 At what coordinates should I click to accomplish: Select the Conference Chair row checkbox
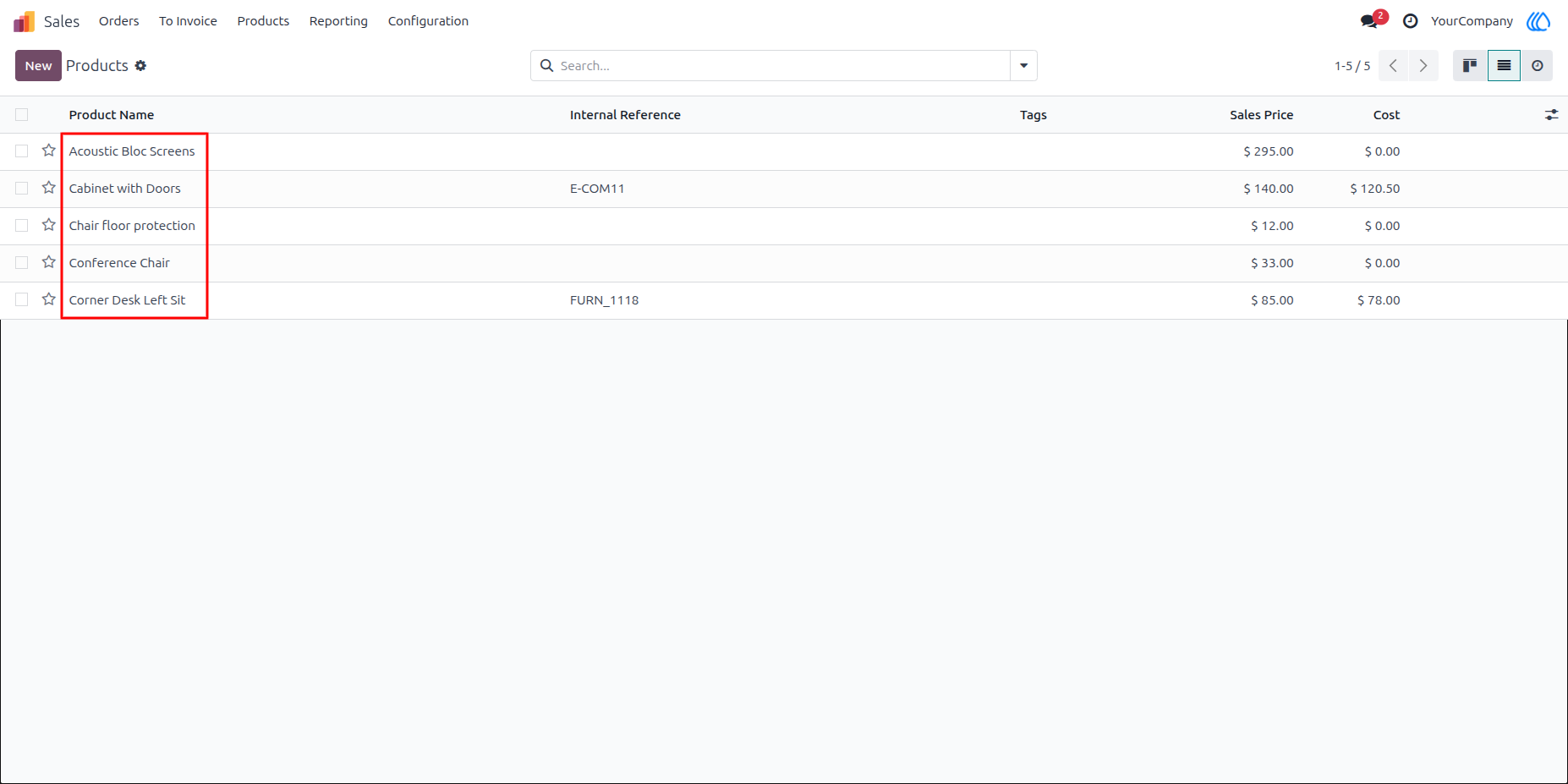pyautogui.click(x=22, y=262)
